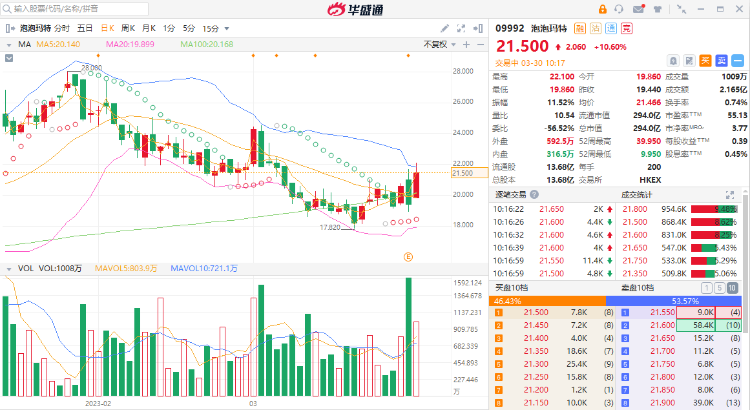Click the 成交统计 section header
750x410 pixels.
pos(637,195)
